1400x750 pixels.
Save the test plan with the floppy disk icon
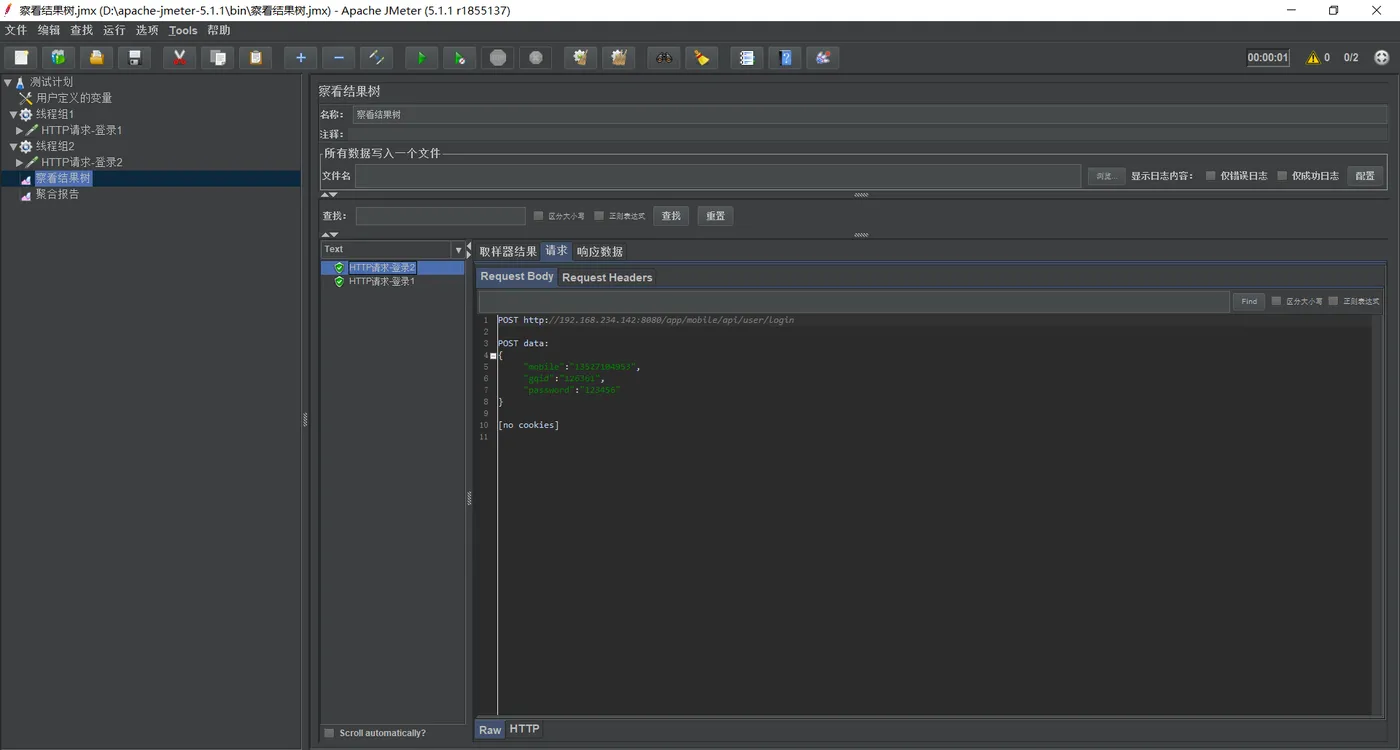pos(134,57)
